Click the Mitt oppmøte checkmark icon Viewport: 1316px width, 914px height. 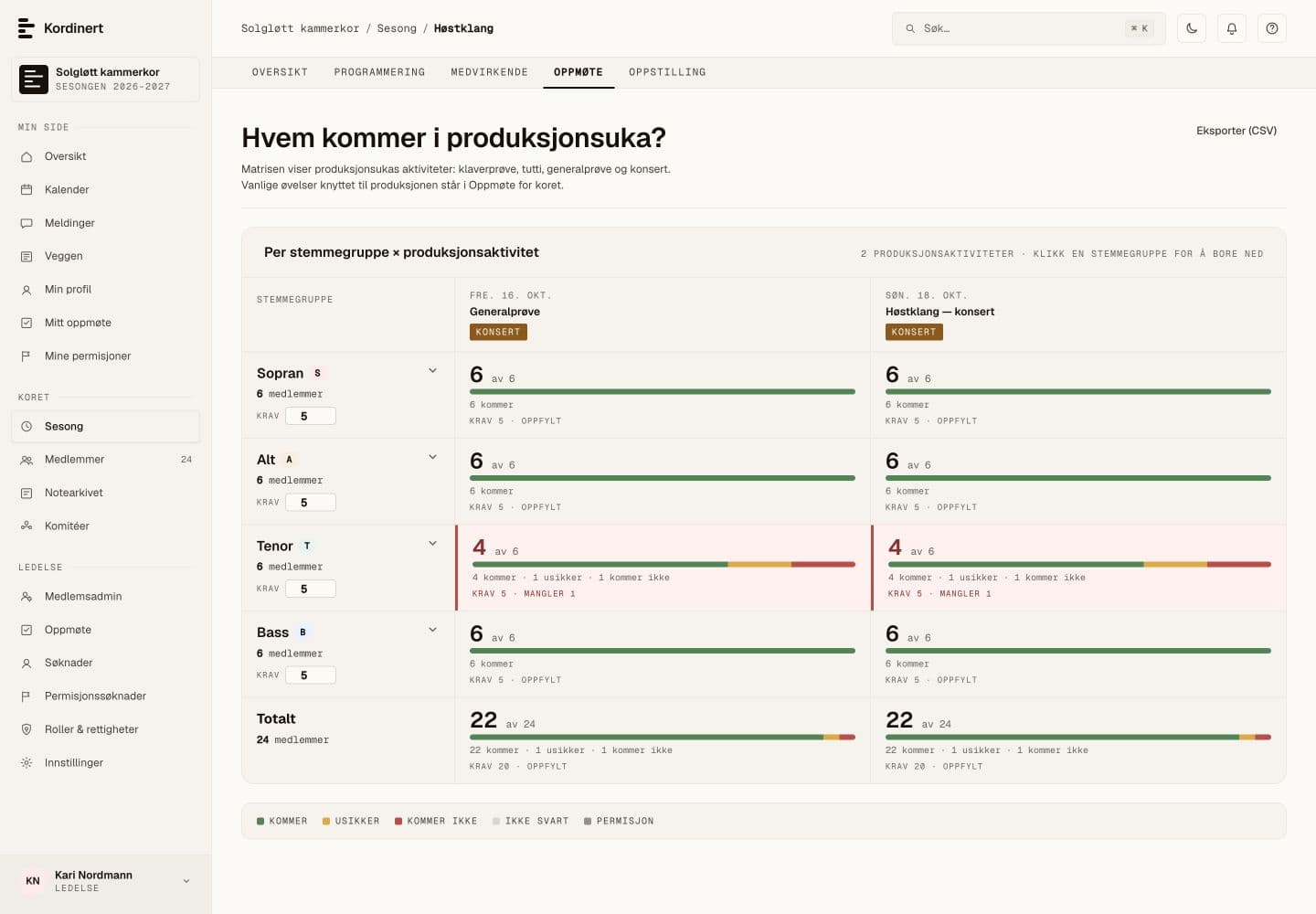(27, 323)
